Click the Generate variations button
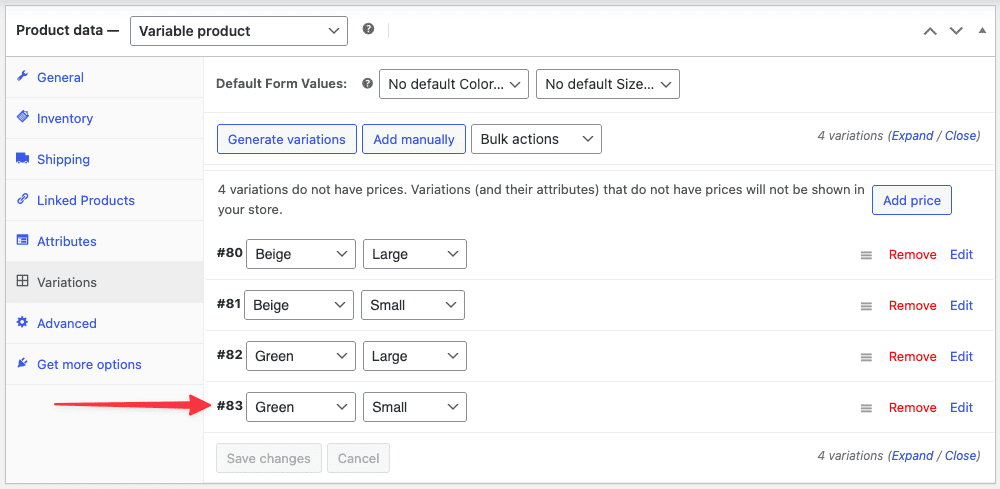The width and height of the screenshot is (1000, 489). pyautogui.click(x=286, y=139)
